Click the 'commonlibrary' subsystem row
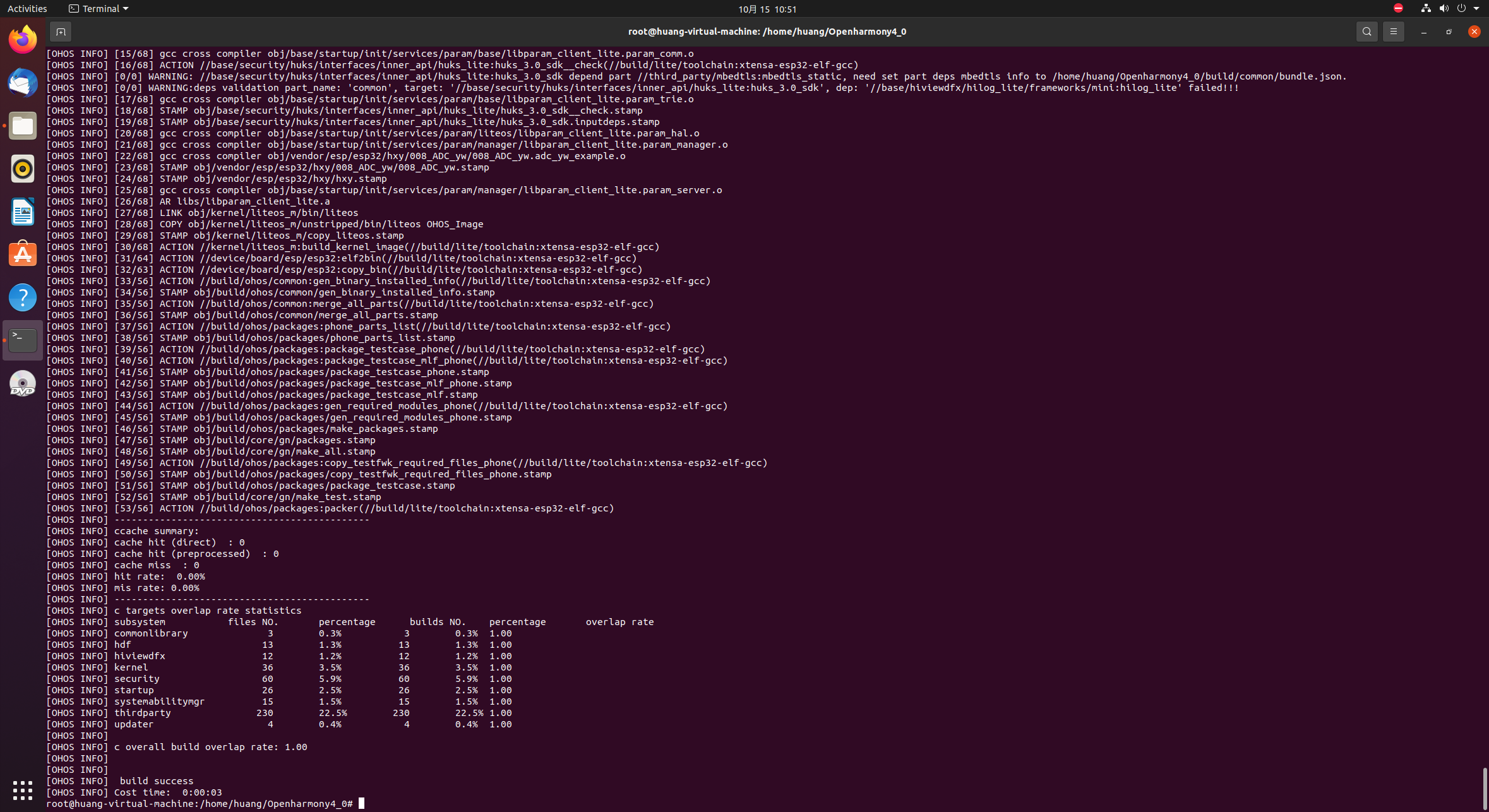This screenshot has height=812, width=1489. click(279, 633)
